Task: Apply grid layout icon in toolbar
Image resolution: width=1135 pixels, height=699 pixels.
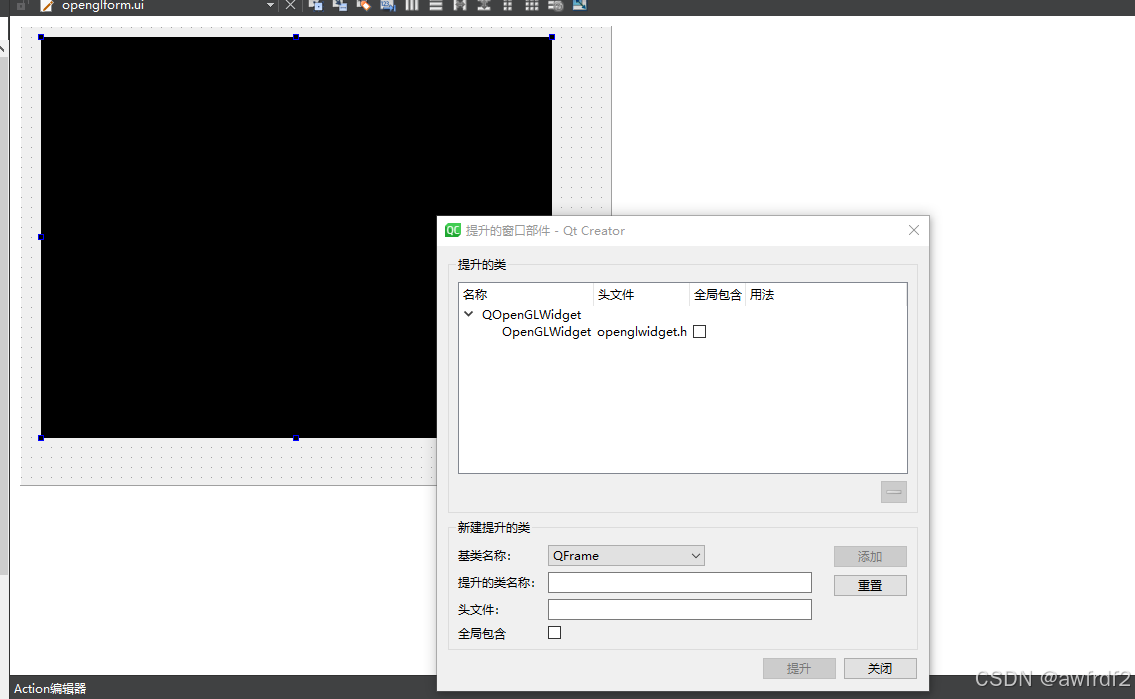Action: (x=532, y=5)
